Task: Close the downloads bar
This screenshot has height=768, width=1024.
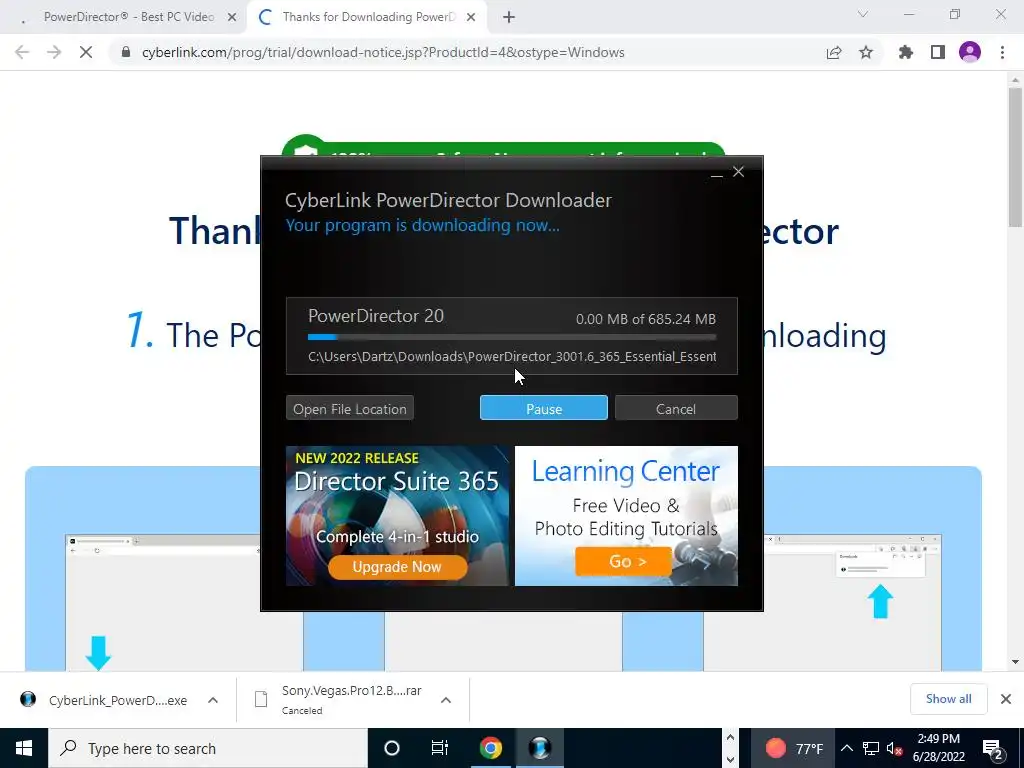Action: tap(1006, 699)
